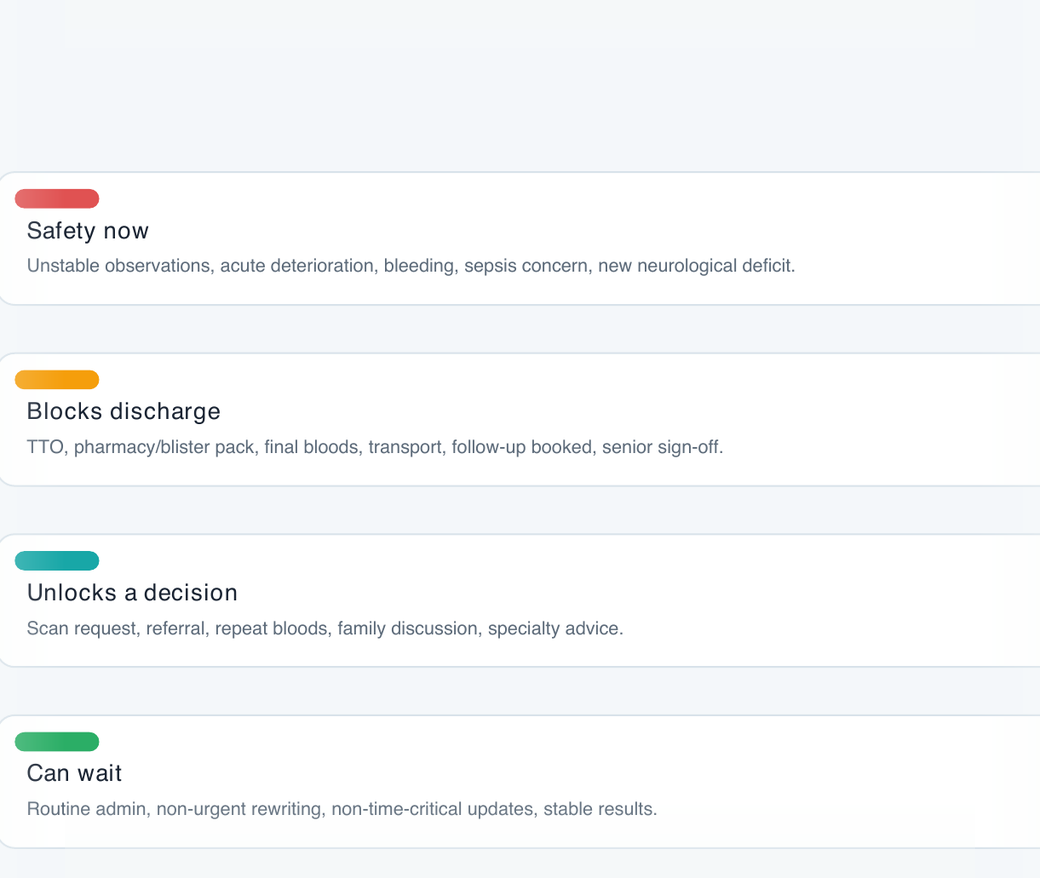The height and width of the screenshot is (878, 1040).
Task: Click the red pill above Safety now
Action: pos(57,198)
